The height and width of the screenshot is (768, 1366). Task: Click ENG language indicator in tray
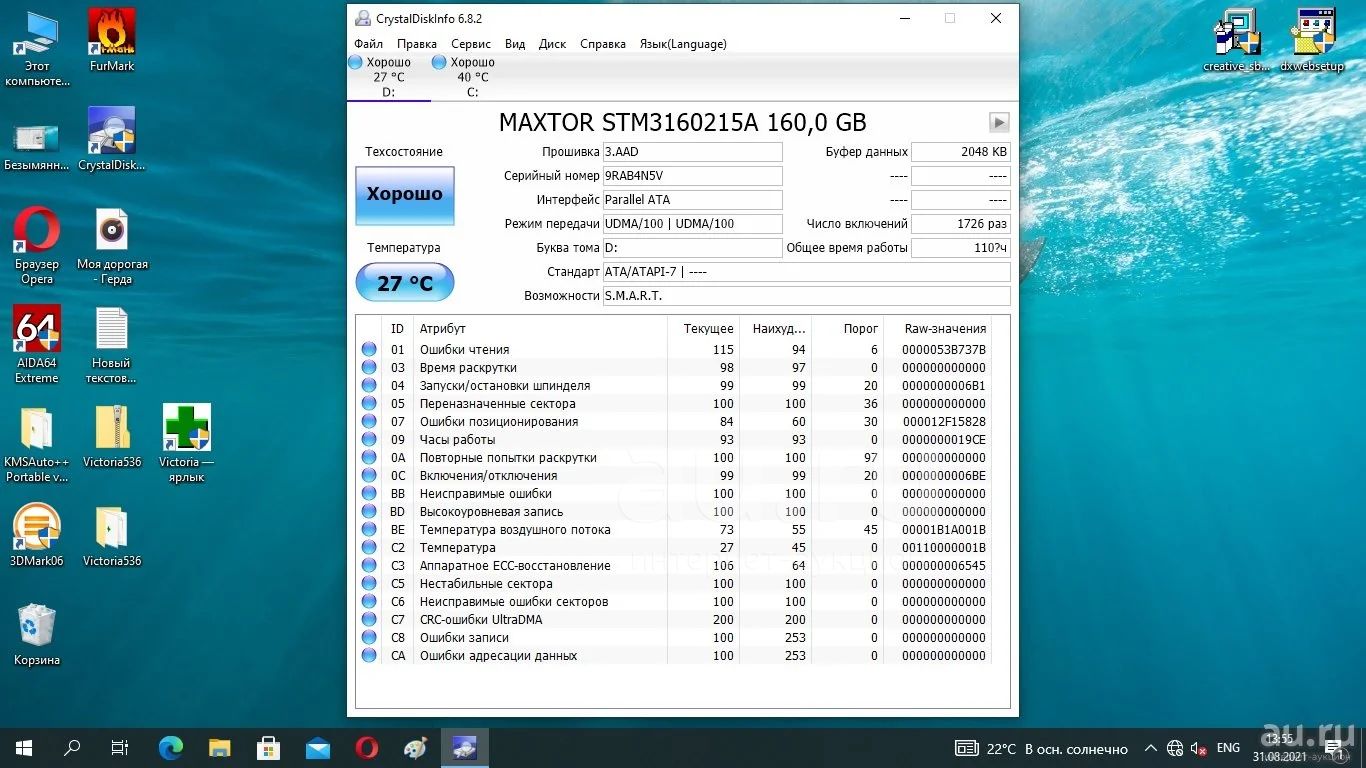tap(1228, 748)
